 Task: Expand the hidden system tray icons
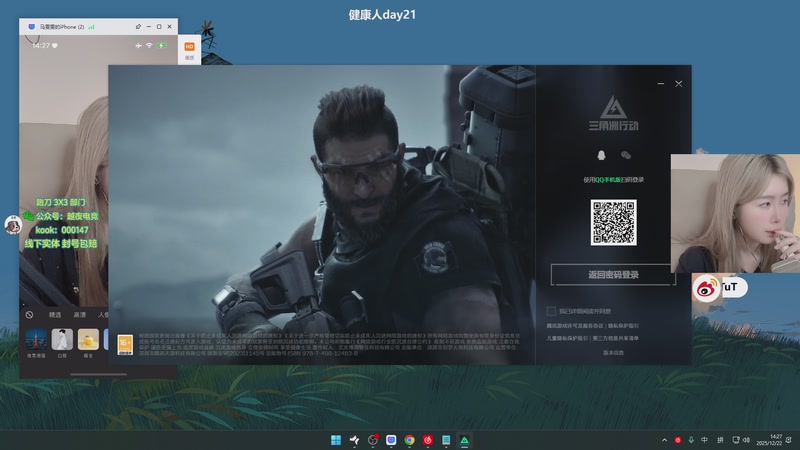(x=664, y=440)
